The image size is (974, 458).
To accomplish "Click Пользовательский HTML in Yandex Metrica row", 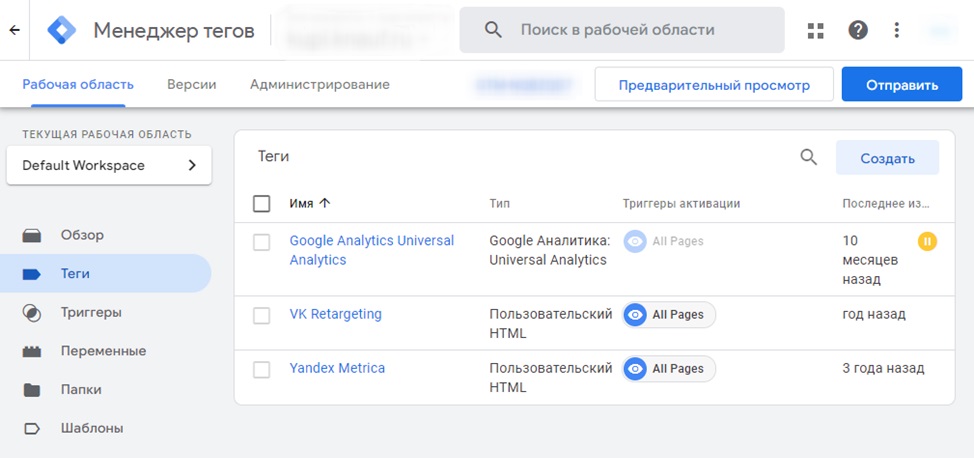I will [x=551, y=378].
